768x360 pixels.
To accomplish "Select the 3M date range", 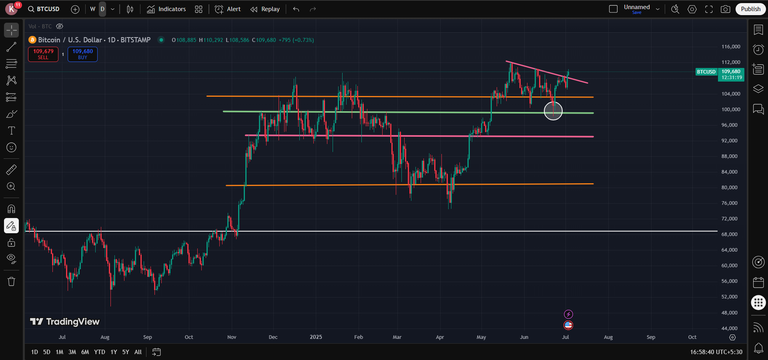I will [x=72, y=352].
